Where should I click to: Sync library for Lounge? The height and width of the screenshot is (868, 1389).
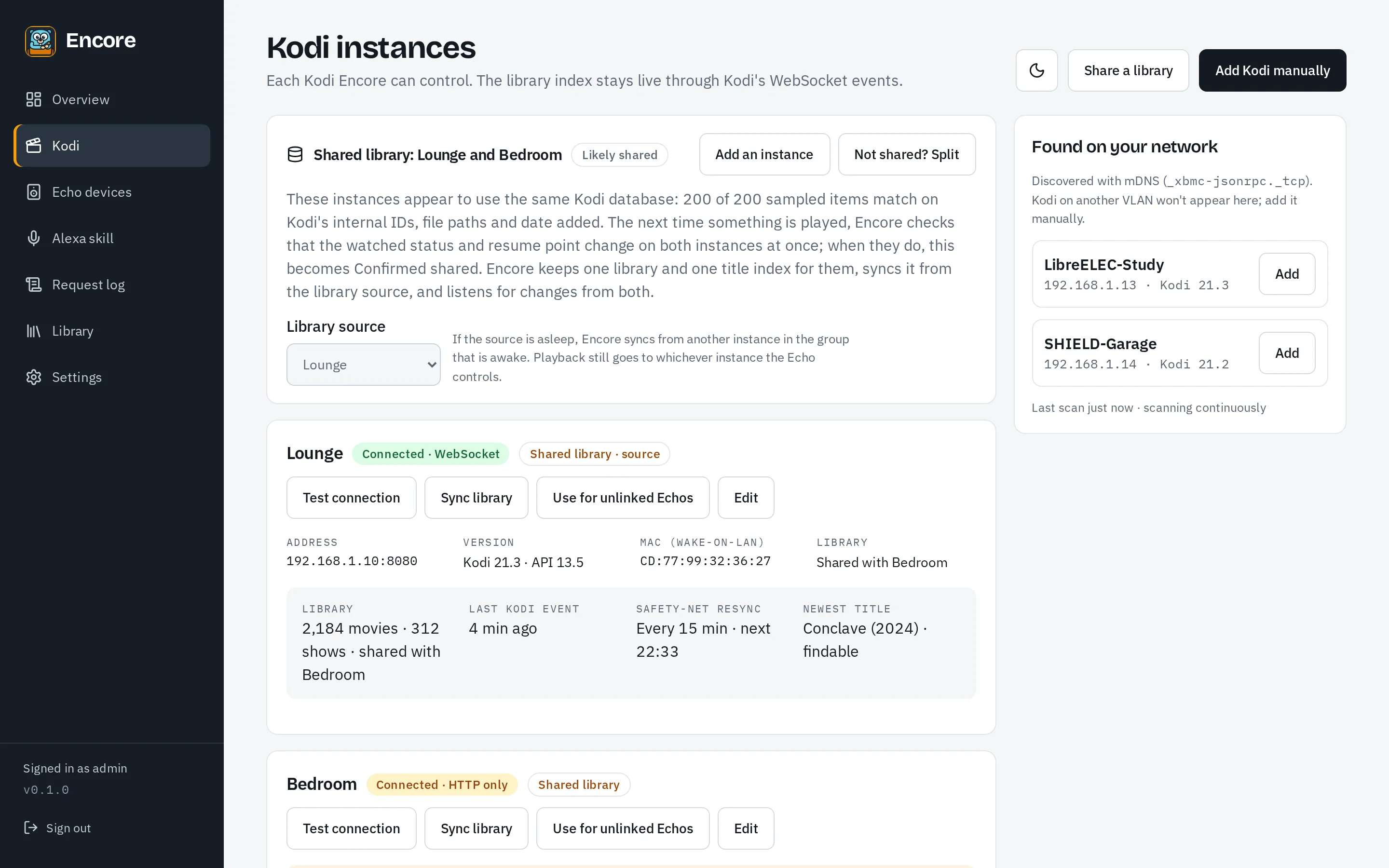[476, 498]
